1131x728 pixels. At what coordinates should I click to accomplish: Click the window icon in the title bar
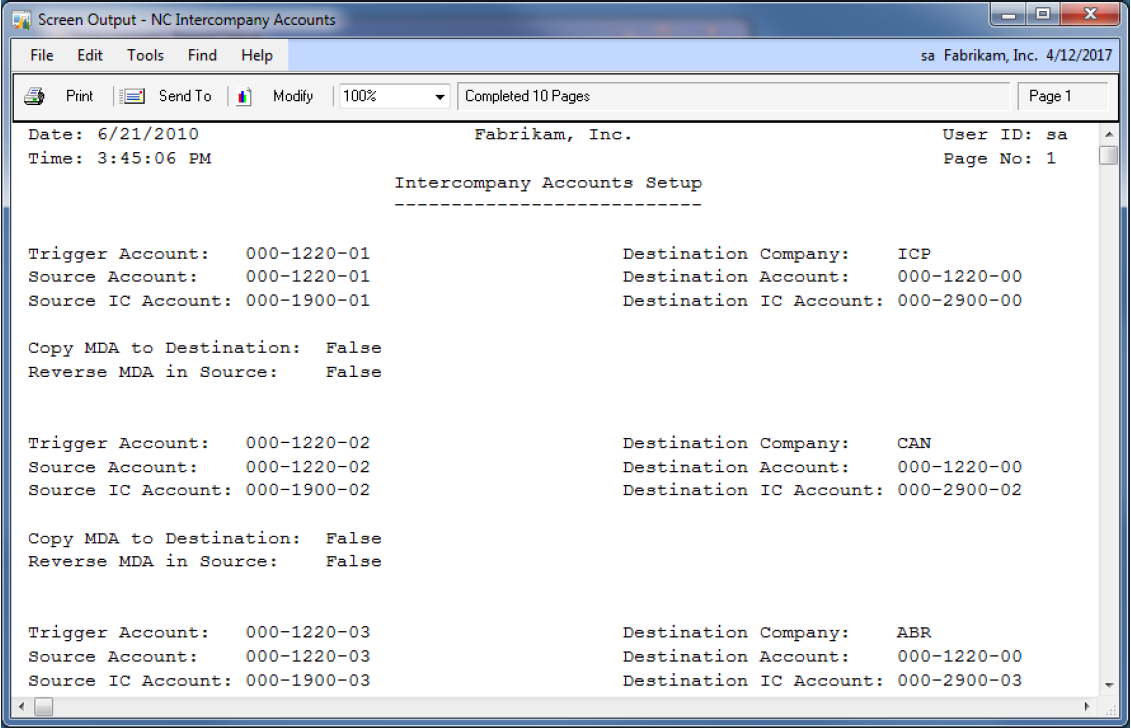pyautogui.click(x=22, y=20)
